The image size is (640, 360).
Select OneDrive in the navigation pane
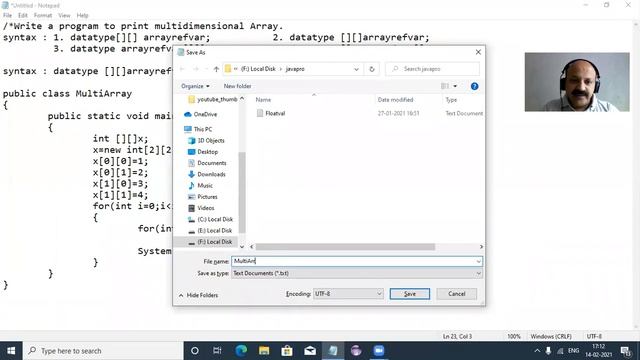[201, 114]
